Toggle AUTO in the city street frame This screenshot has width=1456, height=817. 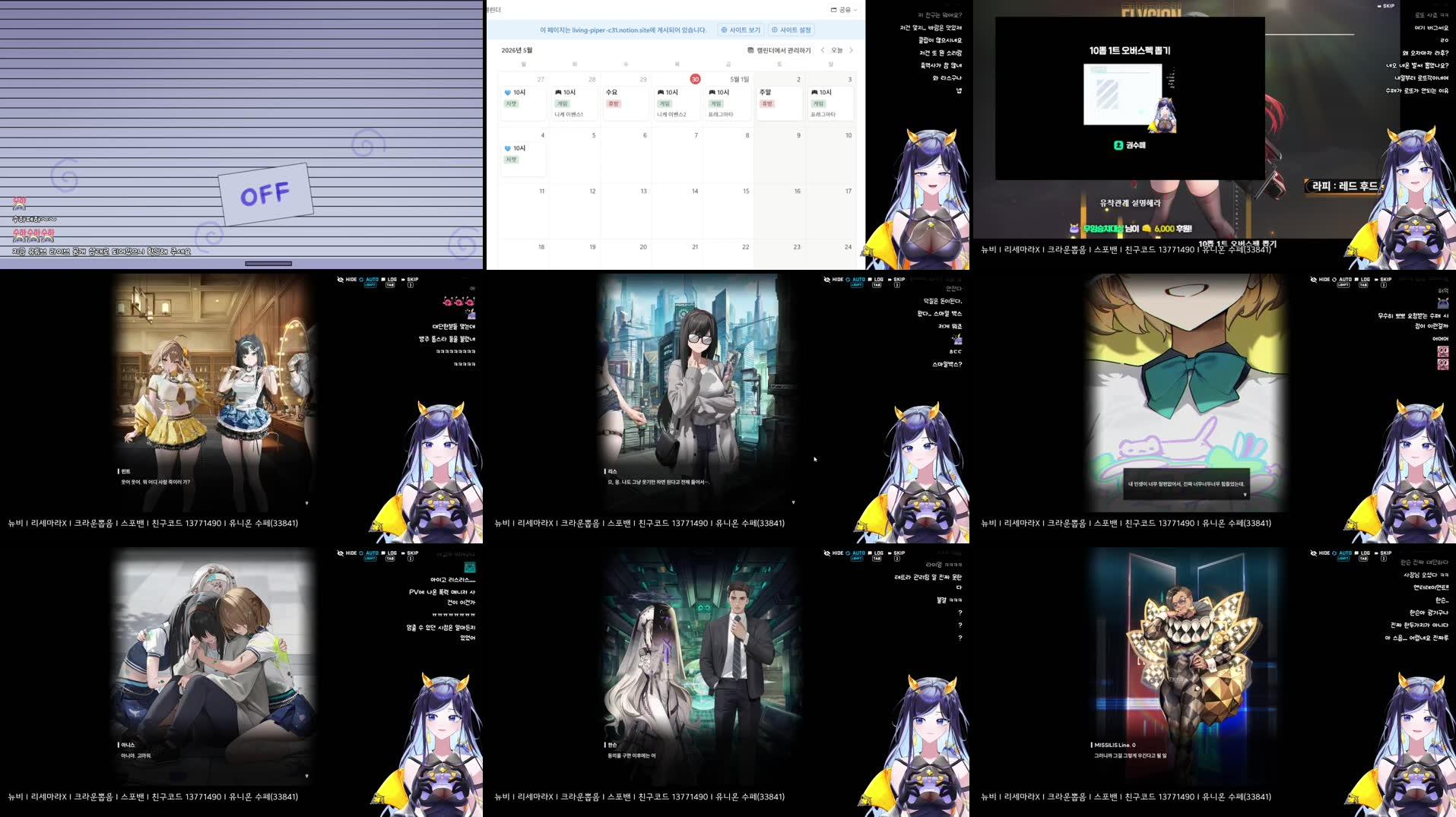(x=856, y=280)
